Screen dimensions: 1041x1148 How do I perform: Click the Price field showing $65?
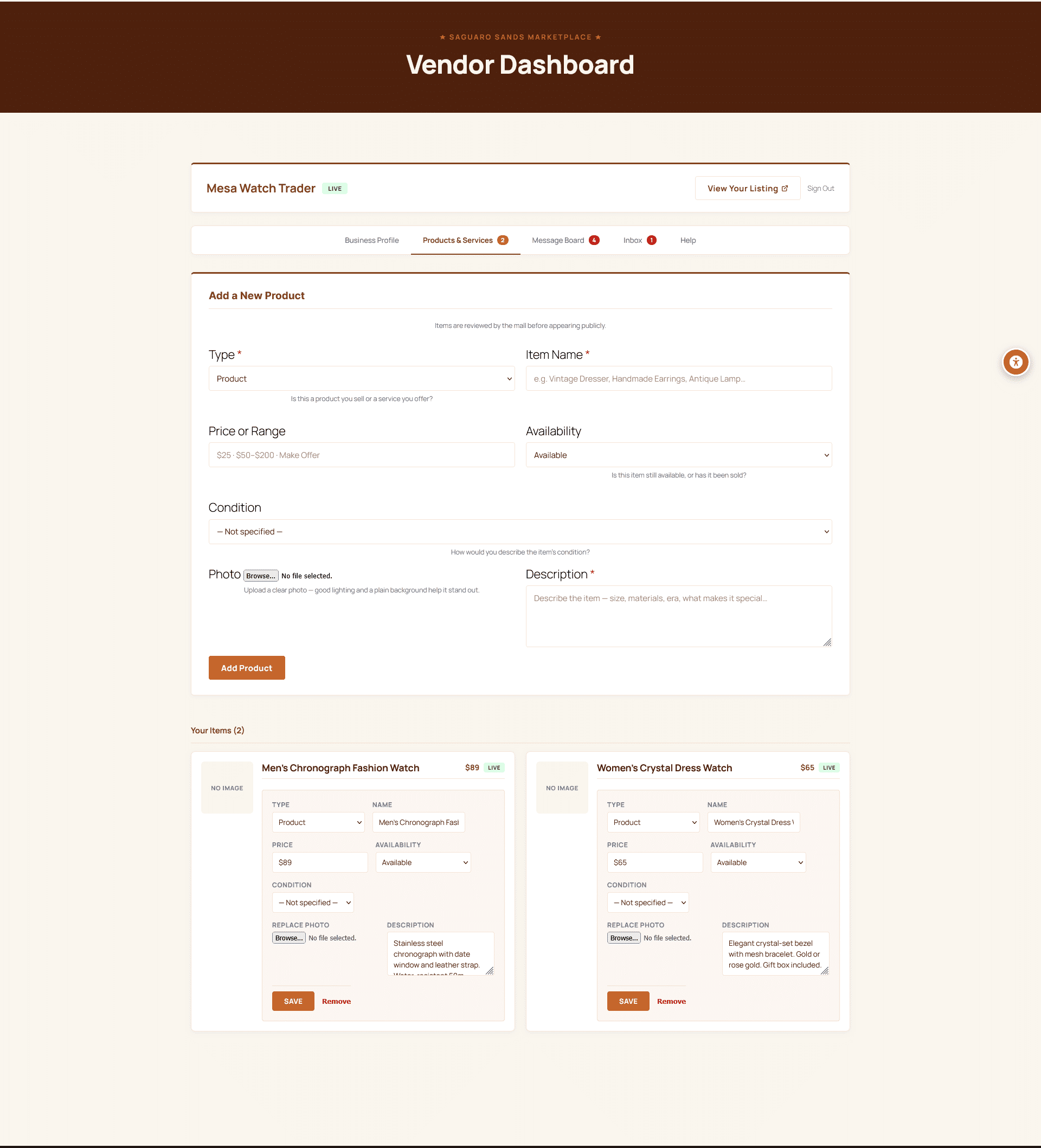click(x=654, y=863)
